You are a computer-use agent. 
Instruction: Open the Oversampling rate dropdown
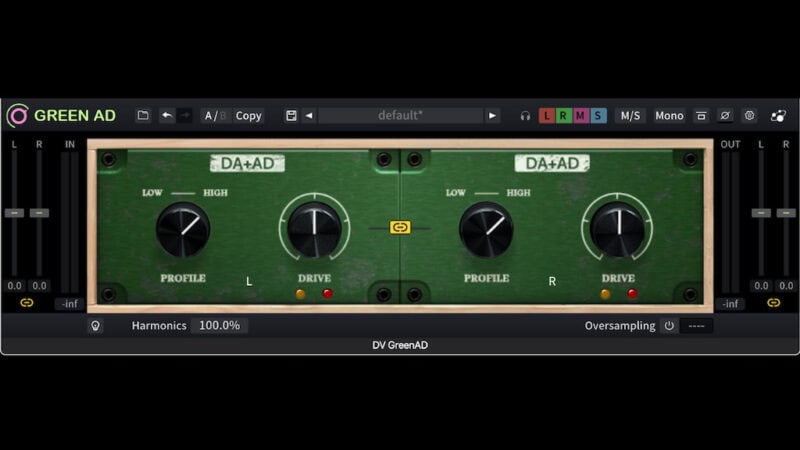pos(696,326)
